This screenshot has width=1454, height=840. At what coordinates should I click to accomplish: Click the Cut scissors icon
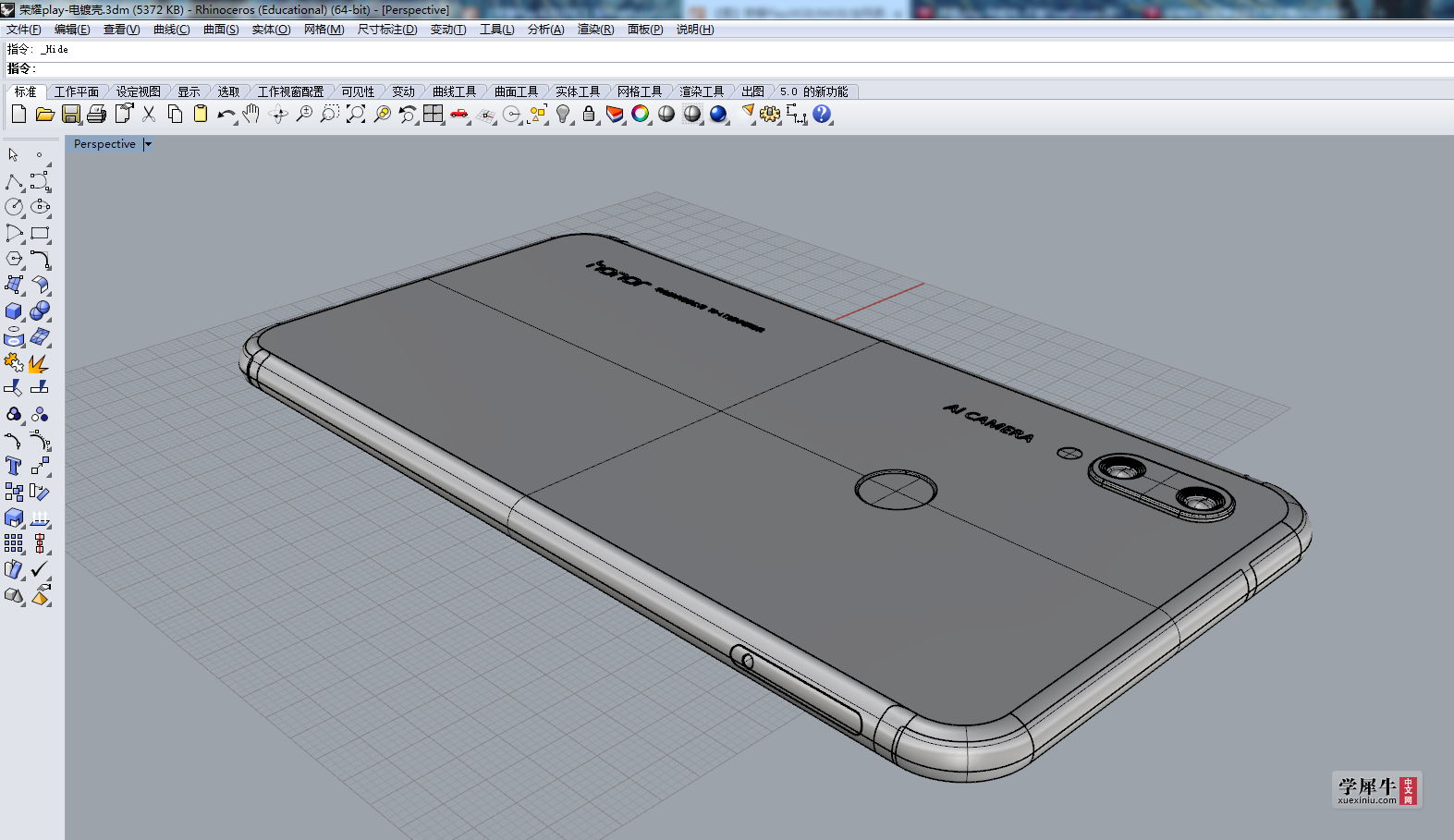click(149, 114)
